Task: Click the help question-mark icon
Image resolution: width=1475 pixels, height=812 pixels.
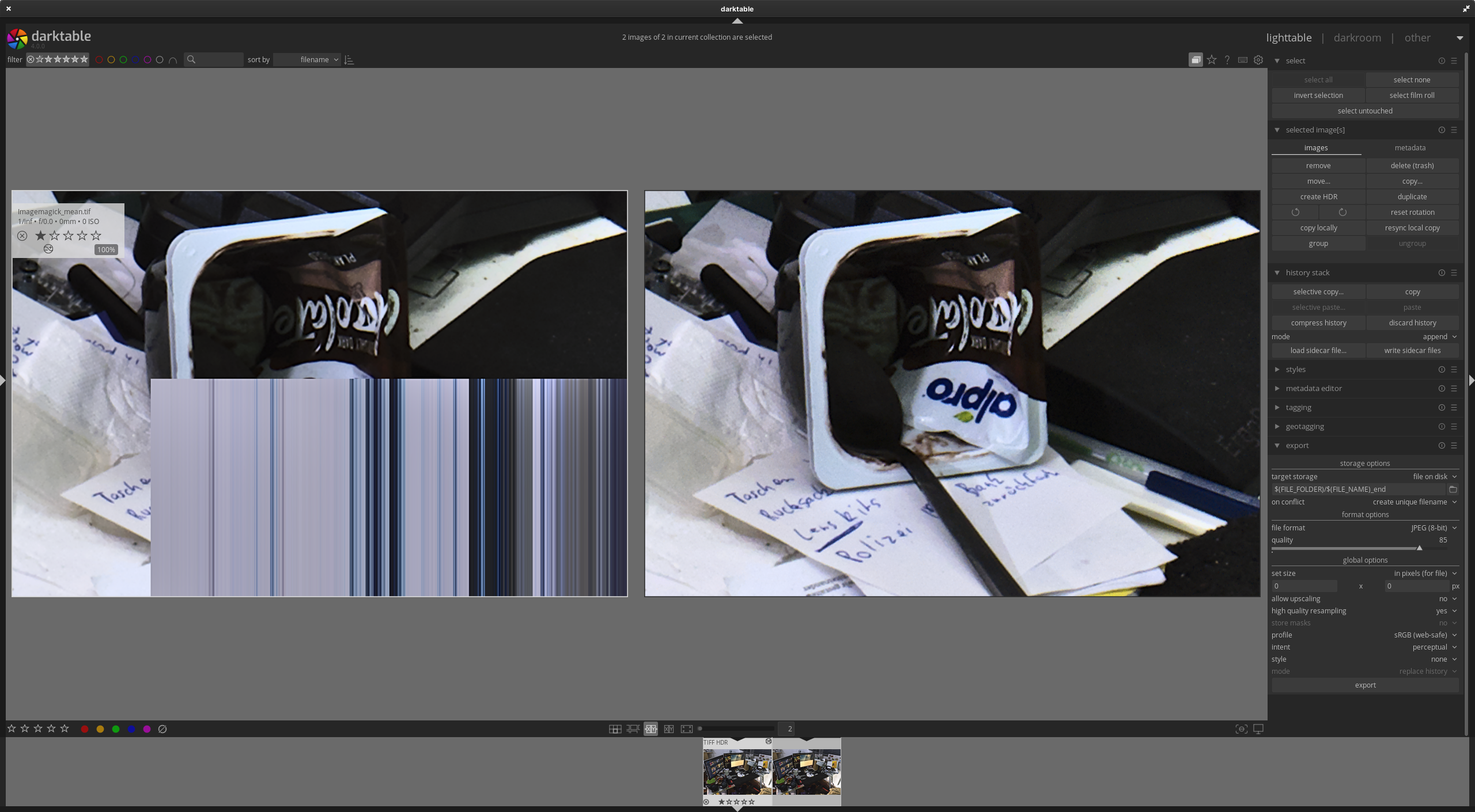Action: coord(1227,59)
